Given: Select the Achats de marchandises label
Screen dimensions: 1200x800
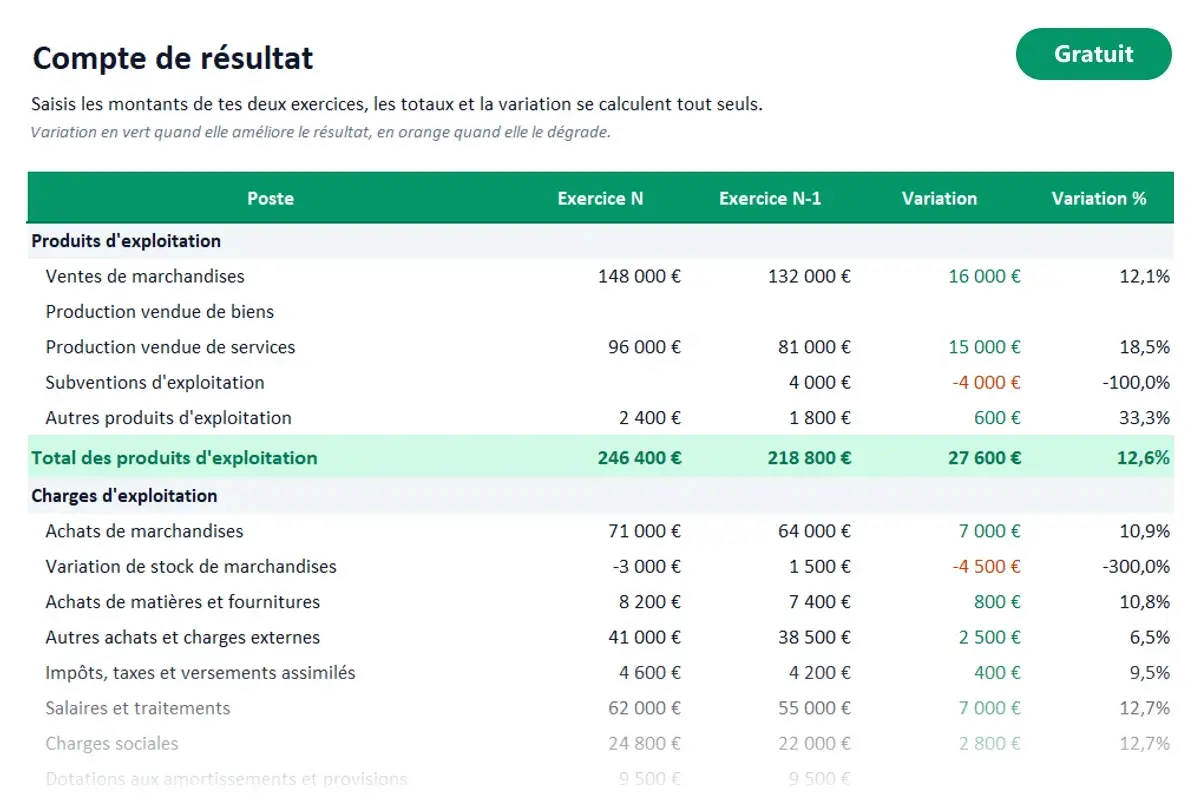Looking at the screenshot, I should tap(144, 531).
